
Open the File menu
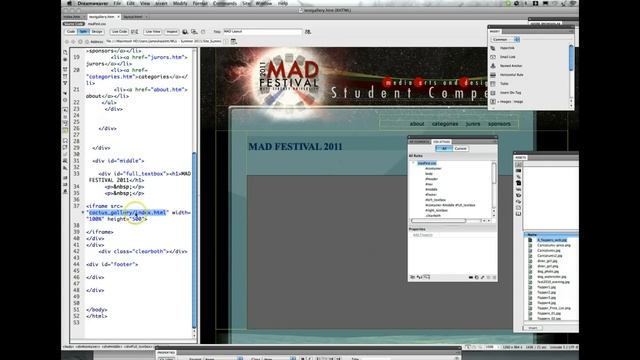(117, 3)
